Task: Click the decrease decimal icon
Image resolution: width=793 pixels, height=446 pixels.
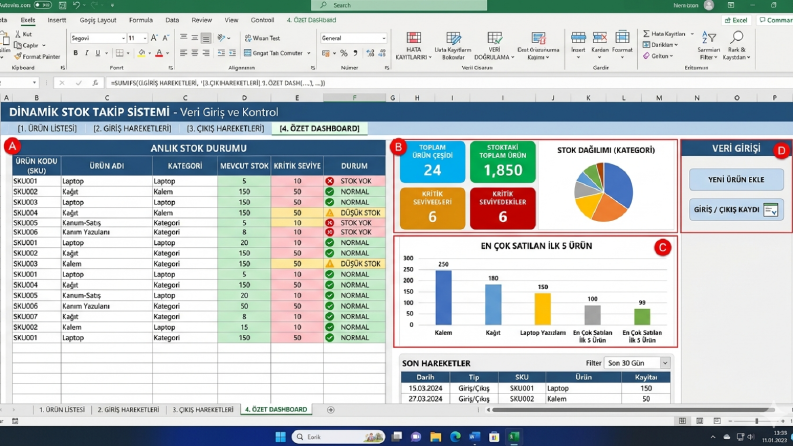Action: 382,53
